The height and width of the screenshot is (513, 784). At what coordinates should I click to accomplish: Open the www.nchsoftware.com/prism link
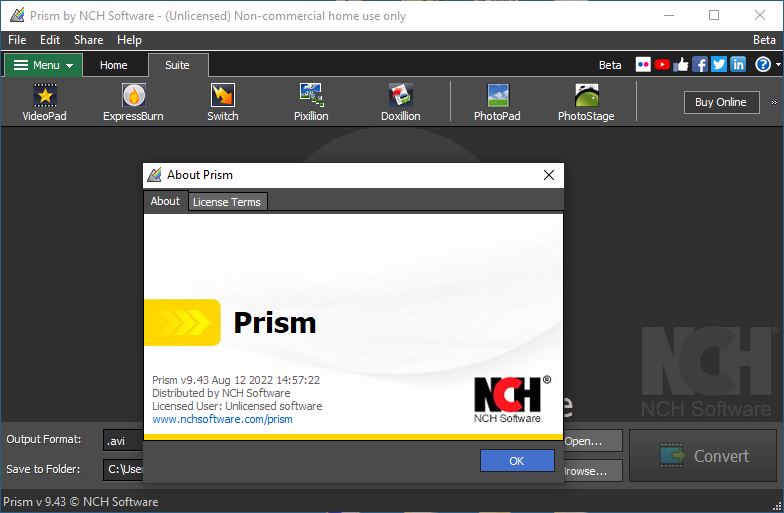point(222,419)
